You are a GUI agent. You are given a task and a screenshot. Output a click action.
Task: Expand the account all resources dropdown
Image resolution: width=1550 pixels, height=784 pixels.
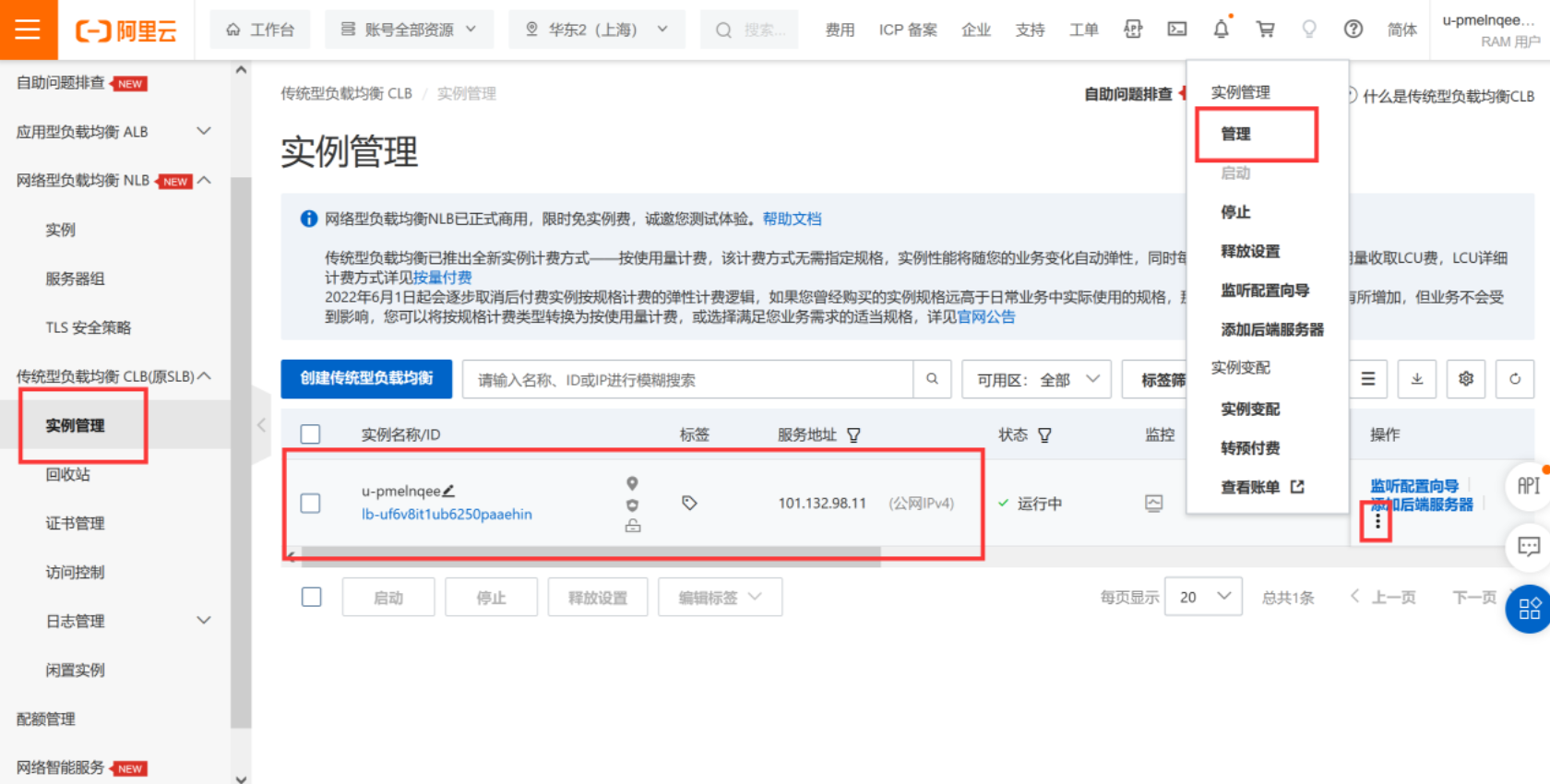coord(409,30)
